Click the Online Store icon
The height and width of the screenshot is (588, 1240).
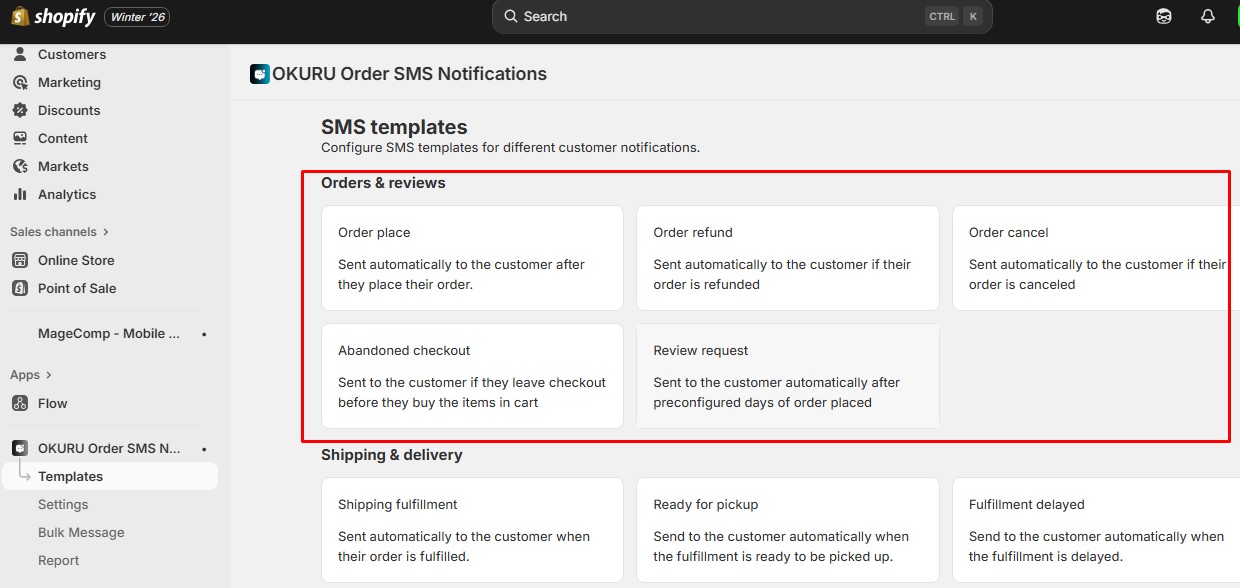pos(20,260)
